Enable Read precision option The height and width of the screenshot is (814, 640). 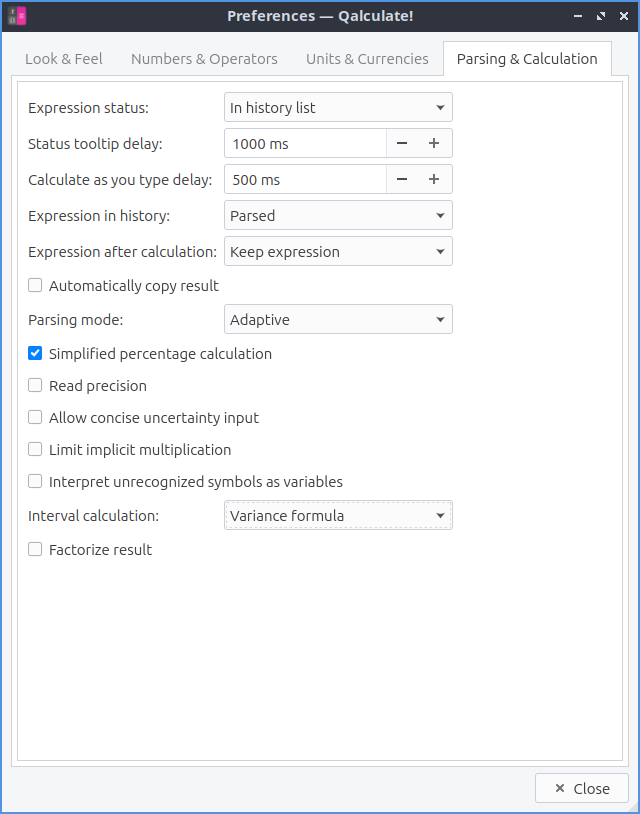pyautogui.click(x=36, y=386)
